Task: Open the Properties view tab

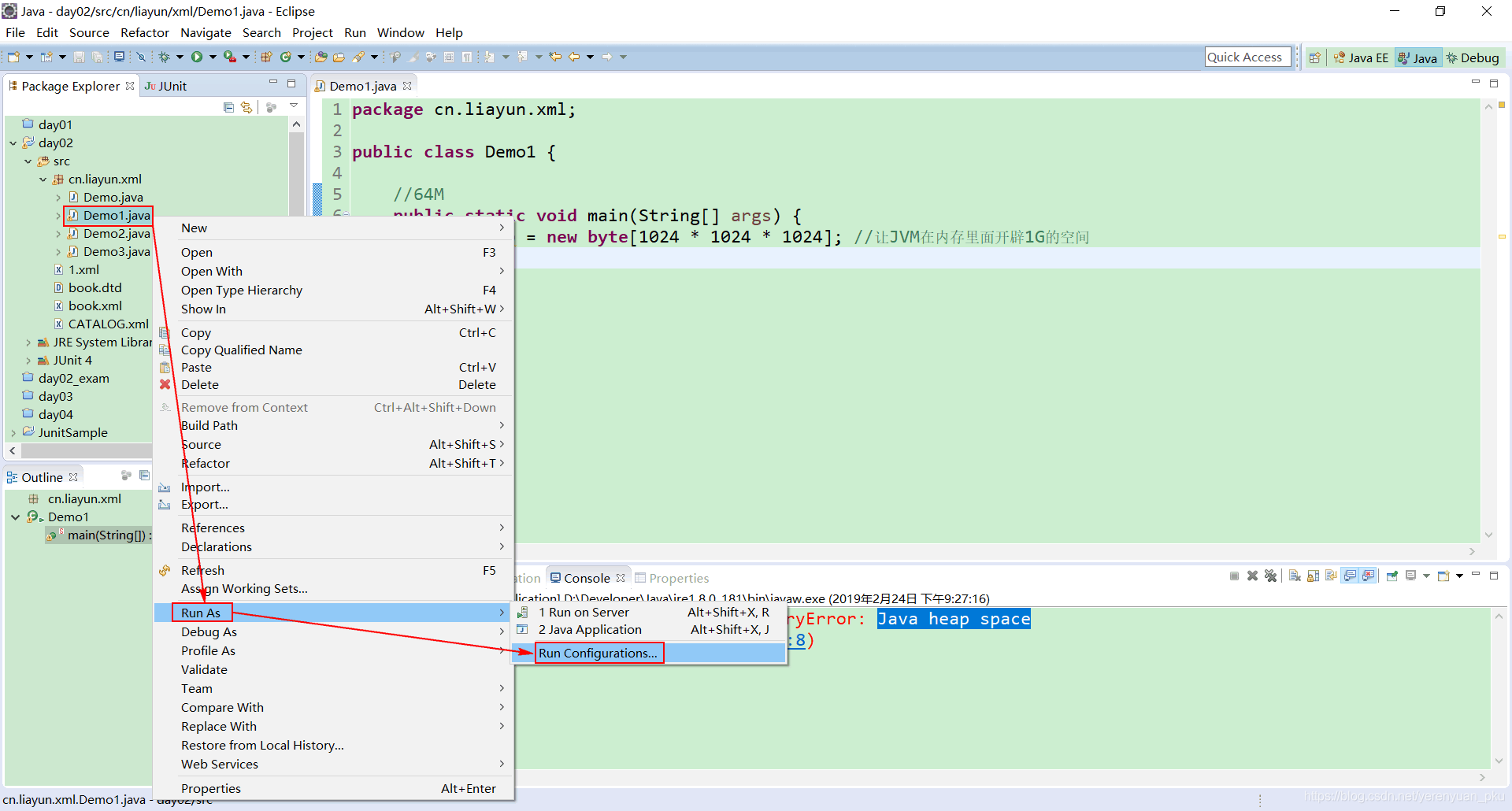Action: coord(672,579)
